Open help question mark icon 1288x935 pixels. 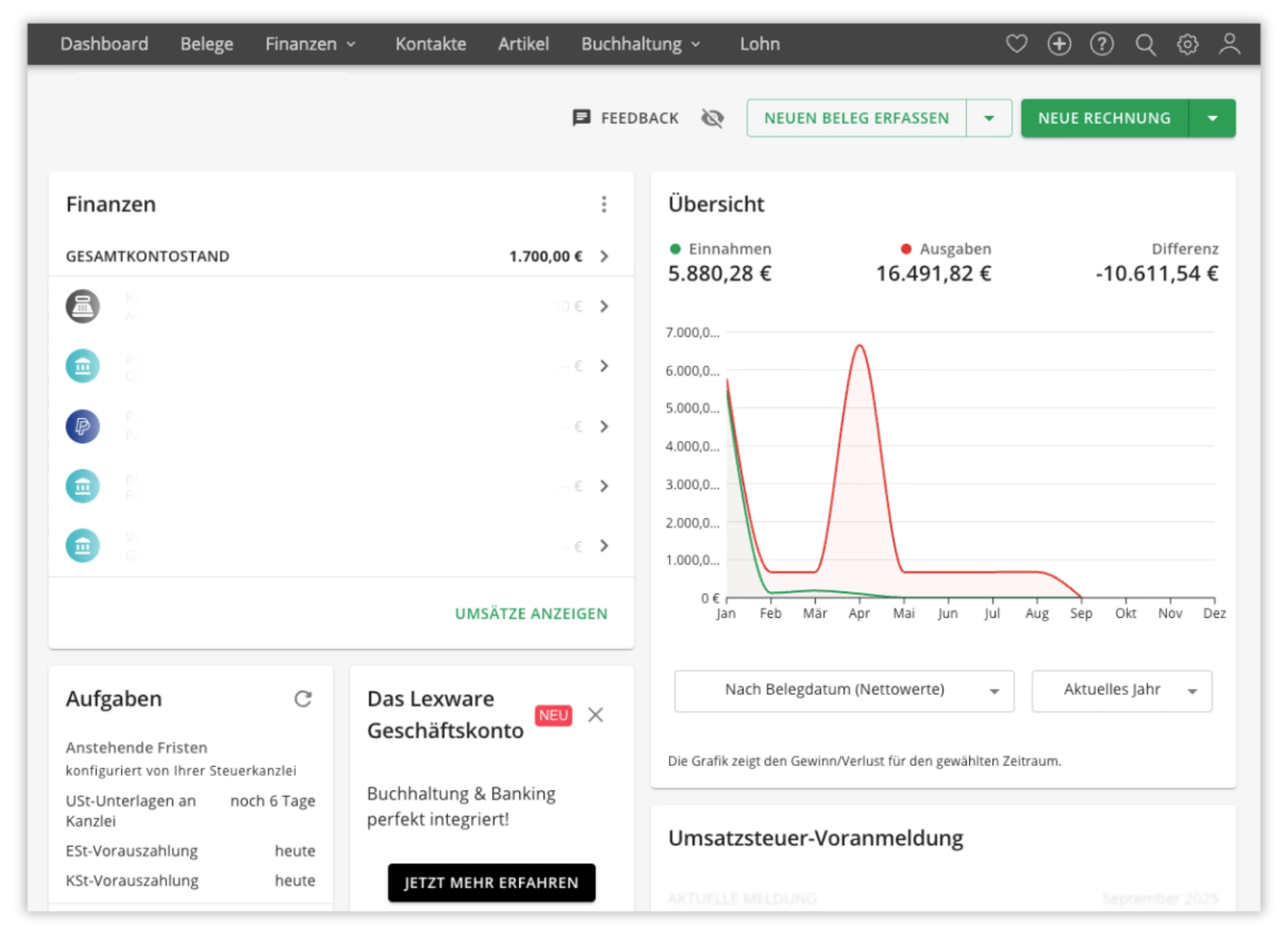(1102, 44)
